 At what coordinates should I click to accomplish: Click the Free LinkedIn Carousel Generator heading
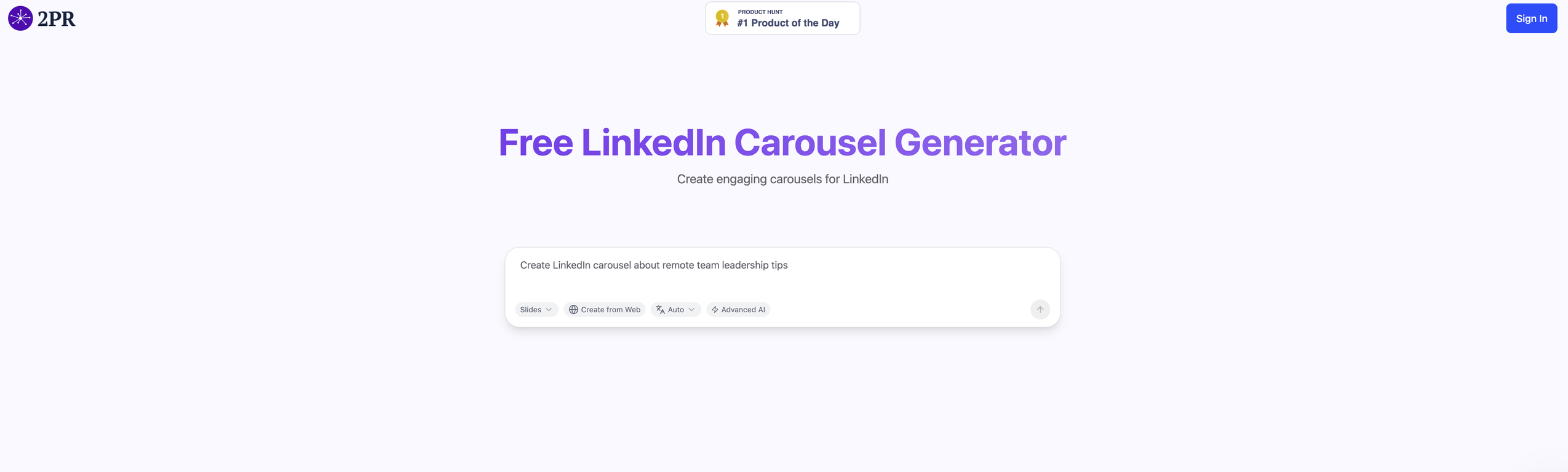pos(782,143)
